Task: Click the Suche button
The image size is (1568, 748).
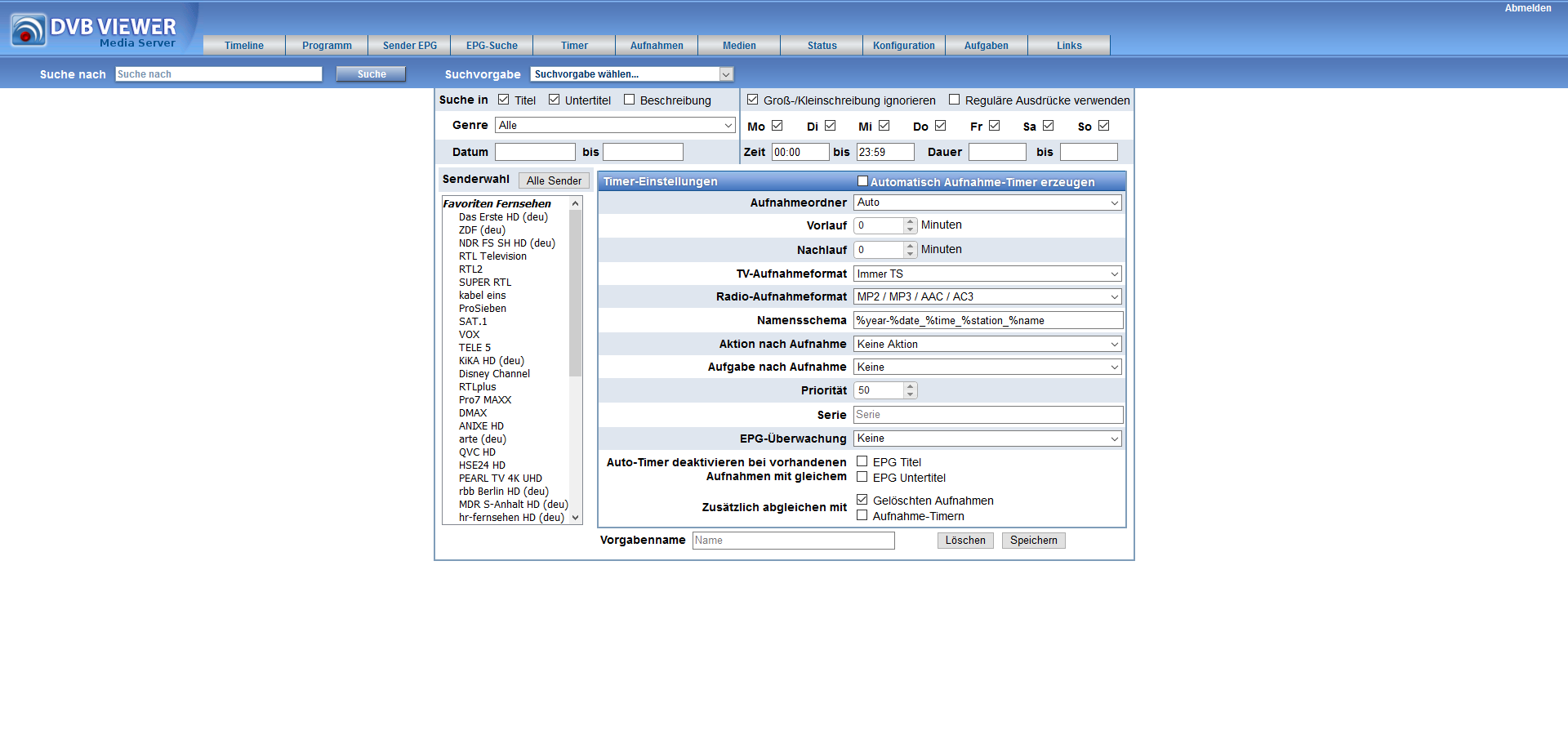Action: point(372,74)
